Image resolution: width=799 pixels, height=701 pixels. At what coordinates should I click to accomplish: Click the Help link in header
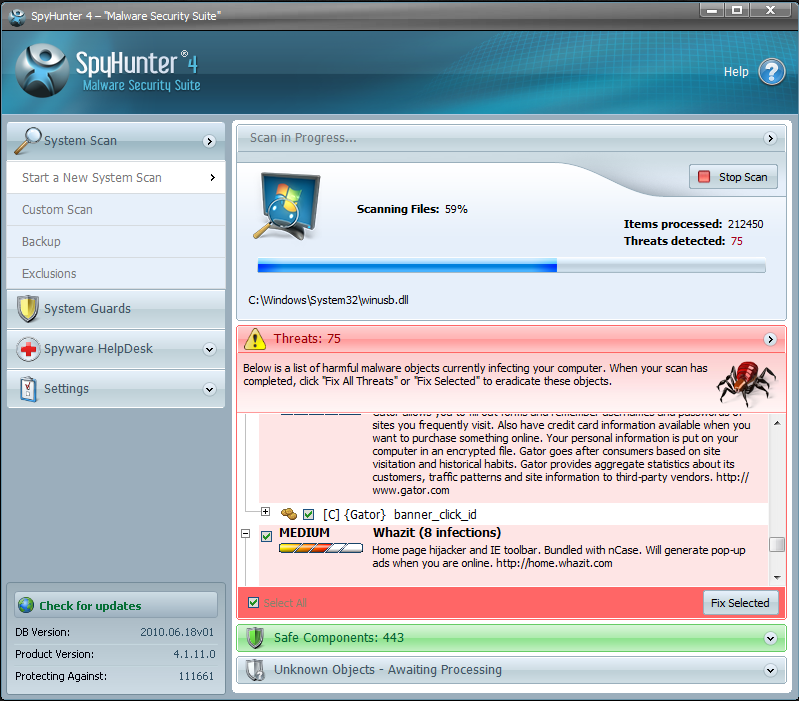[x=736, y=72]
